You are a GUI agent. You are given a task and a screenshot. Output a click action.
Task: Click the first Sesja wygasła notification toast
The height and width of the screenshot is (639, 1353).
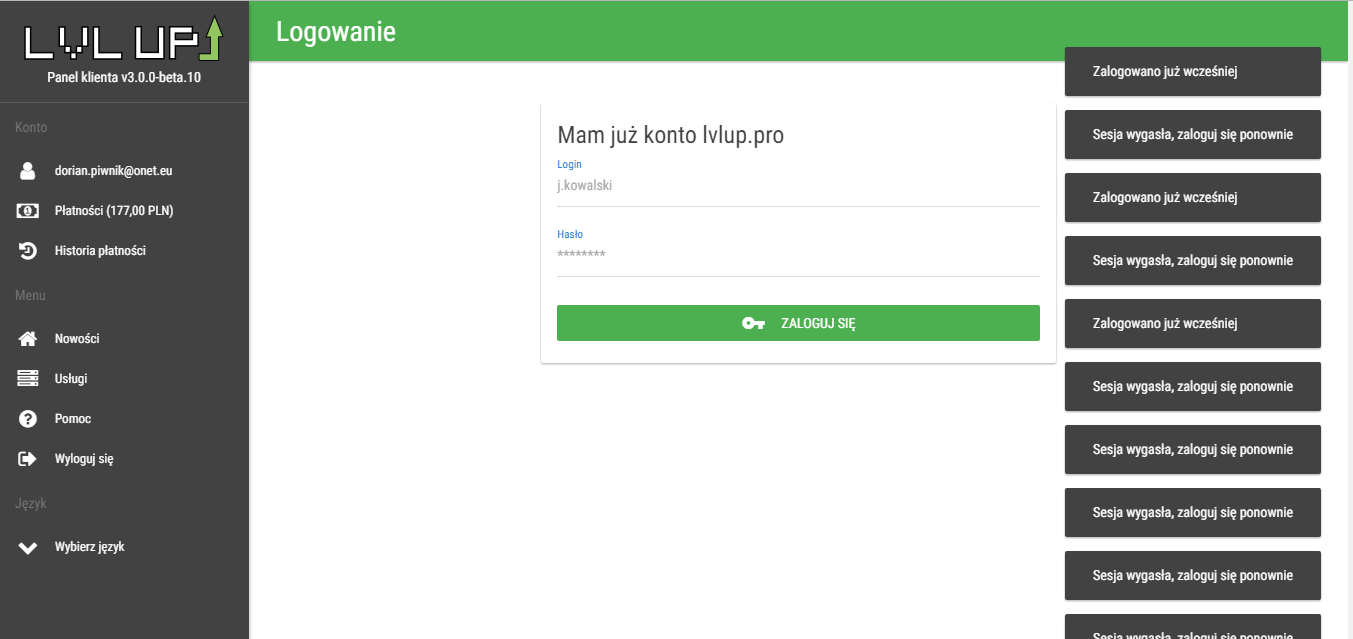click(x=1192, y=135)
